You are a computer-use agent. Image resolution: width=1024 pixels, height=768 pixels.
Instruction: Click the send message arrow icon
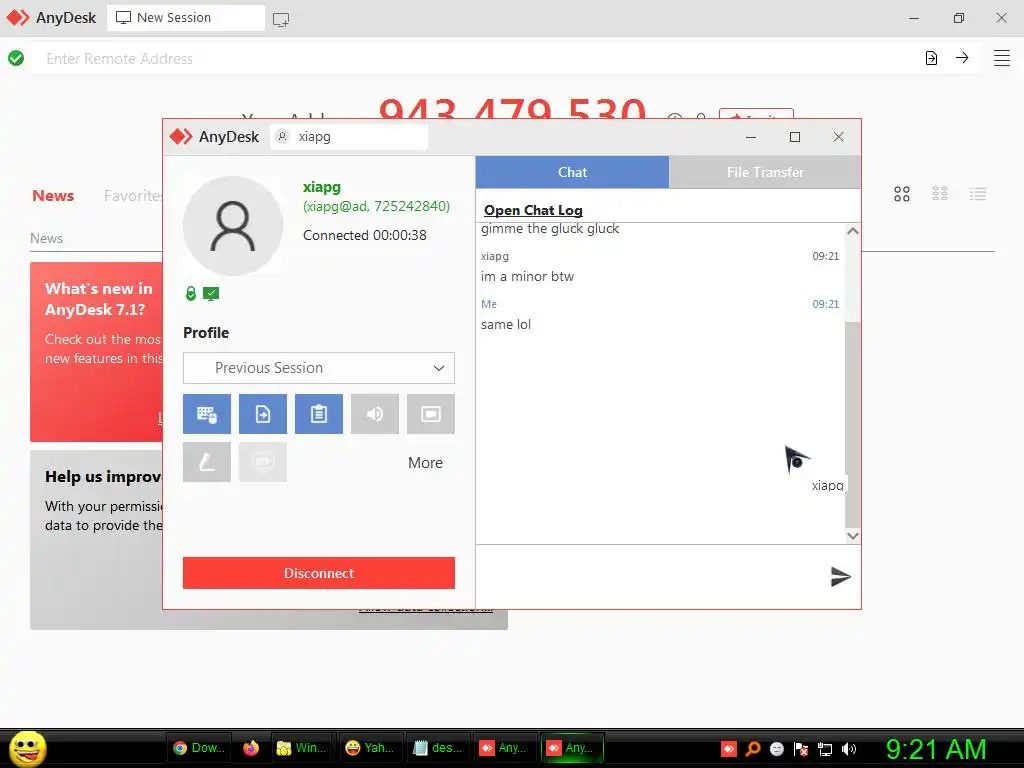click(840, 577)
